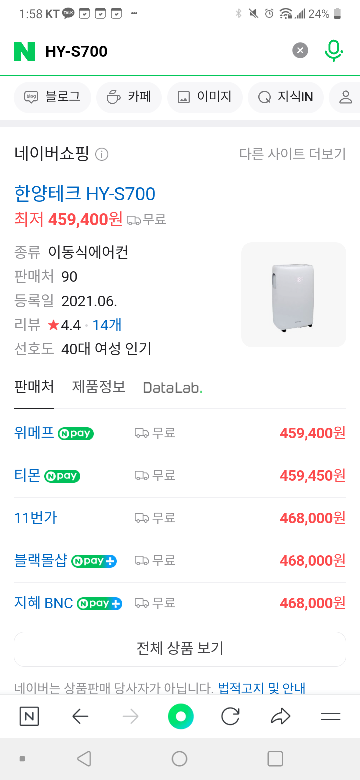360x780 pixels.
Task: Tap the green circle center button
Action: click(180, 716)
